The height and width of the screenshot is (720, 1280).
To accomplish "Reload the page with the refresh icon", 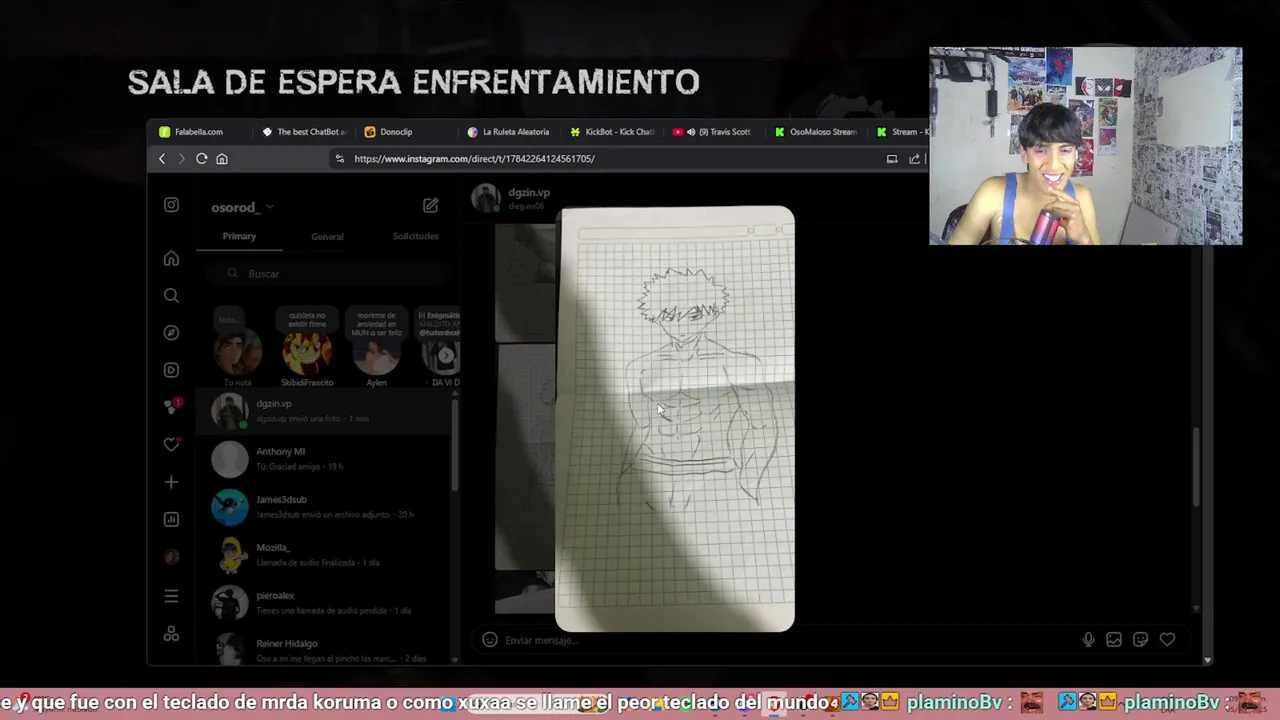I will pos(201,159).
